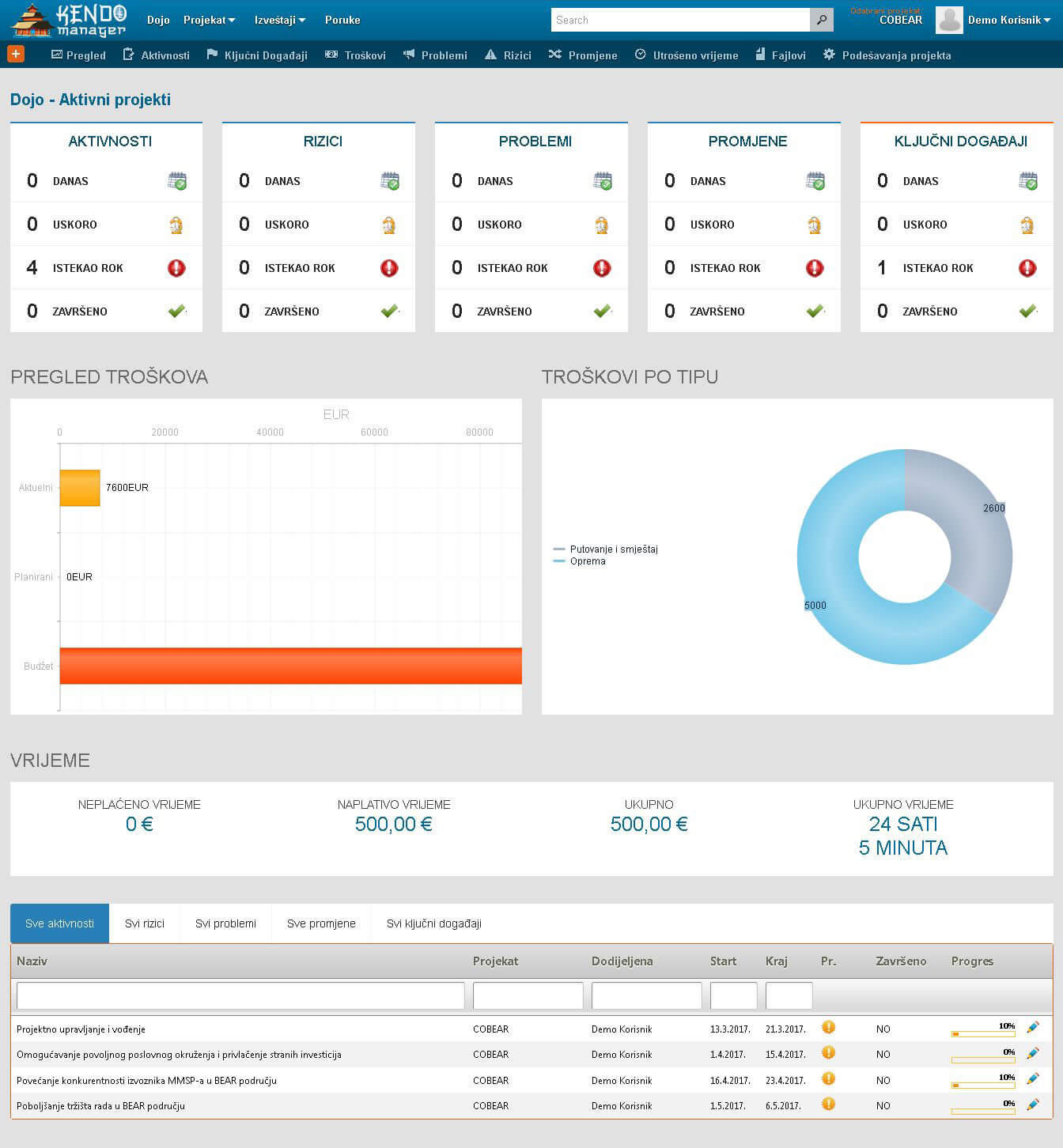Image resolution: width=1063 pixels, height=1148 pixels.
Task: Switch to the Sve promjene tab
Action: pos(321,923)
